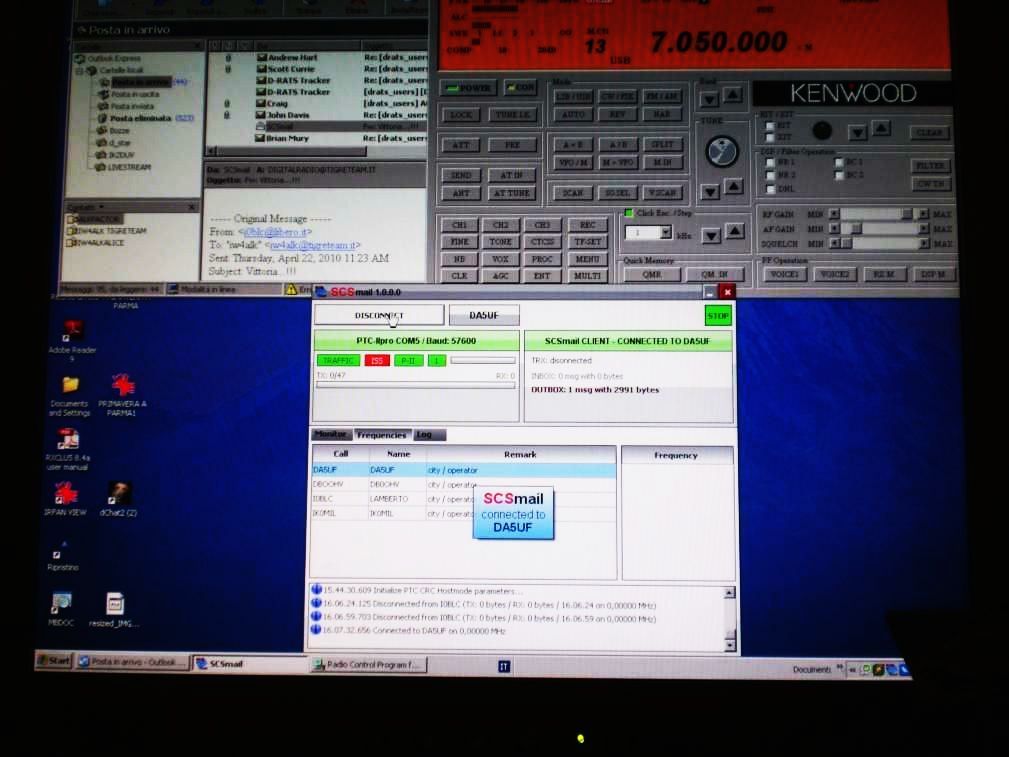The image size is (1009, 757).
Task: Open the LIVESTREAM mail folder
Action: click(129, 167)
